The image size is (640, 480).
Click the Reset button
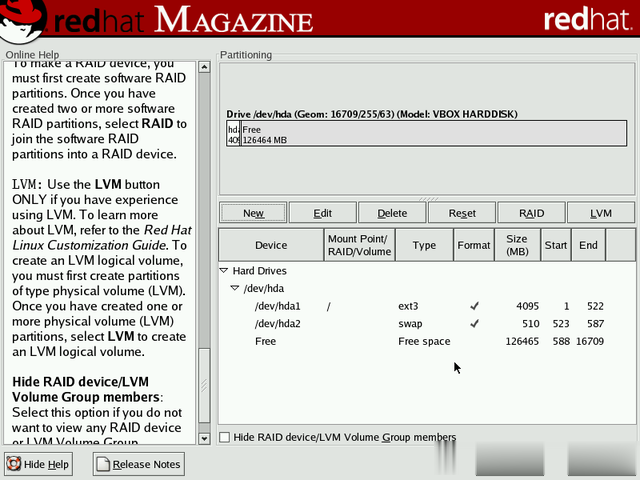[462, 213]
